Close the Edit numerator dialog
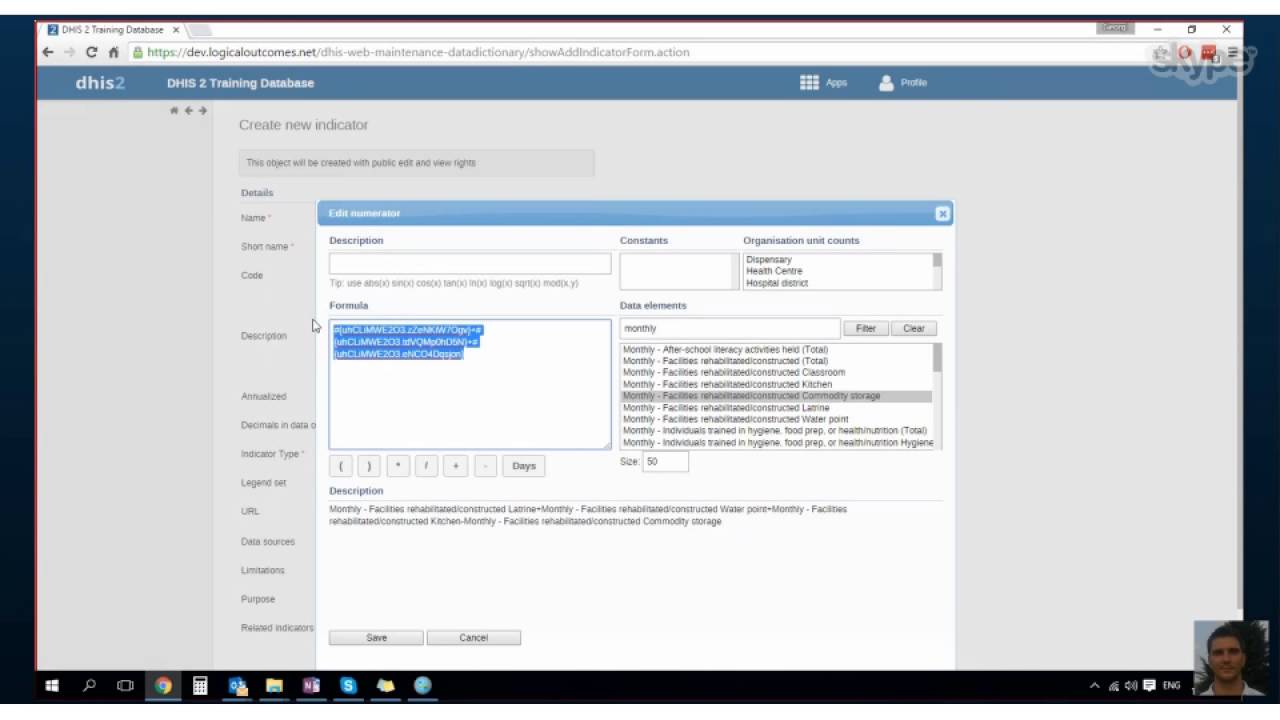Viewport: 1280px width, 720px height. [942, 213]
